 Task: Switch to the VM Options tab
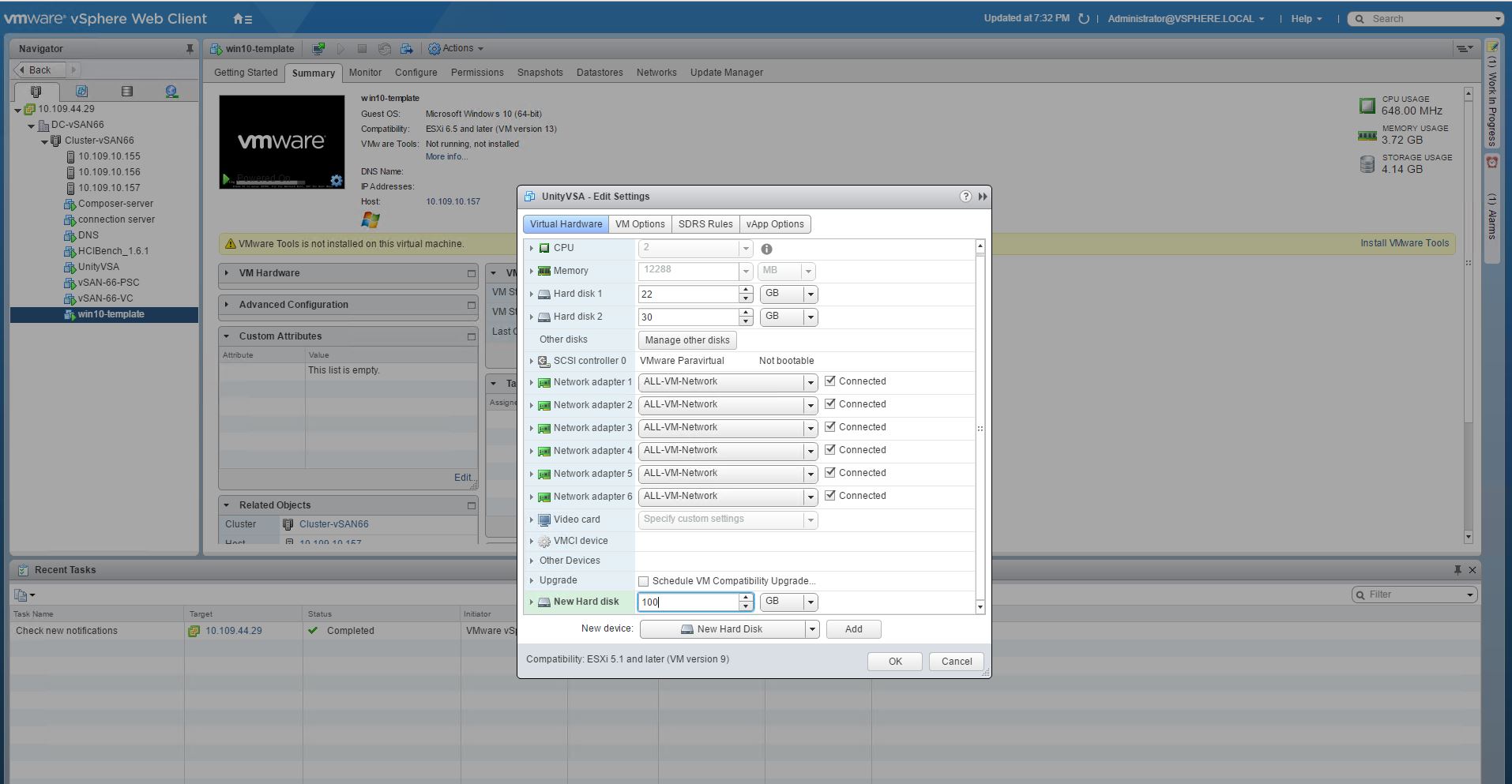(x=640, y=224)
